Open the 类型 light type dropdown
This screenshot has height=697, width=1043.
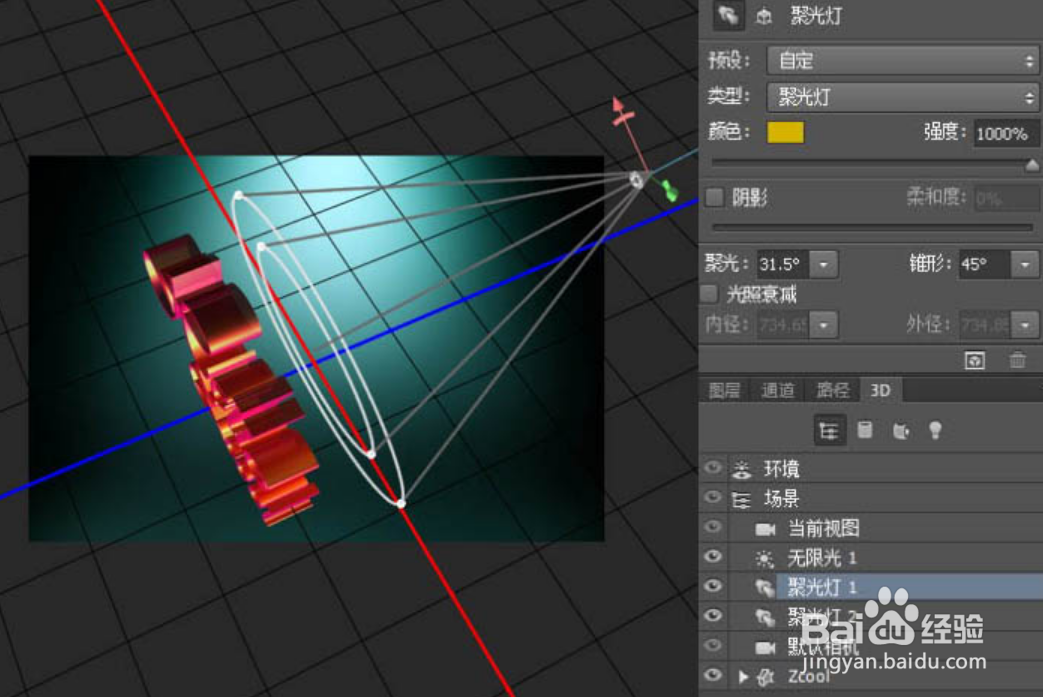click(903, 97)
